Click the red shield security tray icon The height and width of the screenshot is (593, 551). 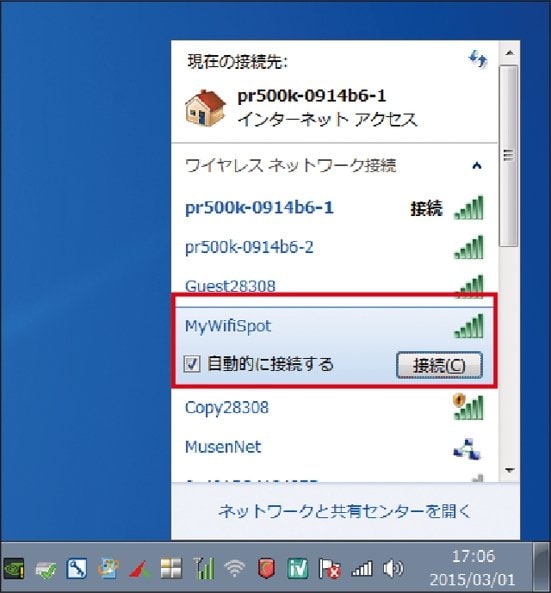pyautogui.click(x=266, y=568)
